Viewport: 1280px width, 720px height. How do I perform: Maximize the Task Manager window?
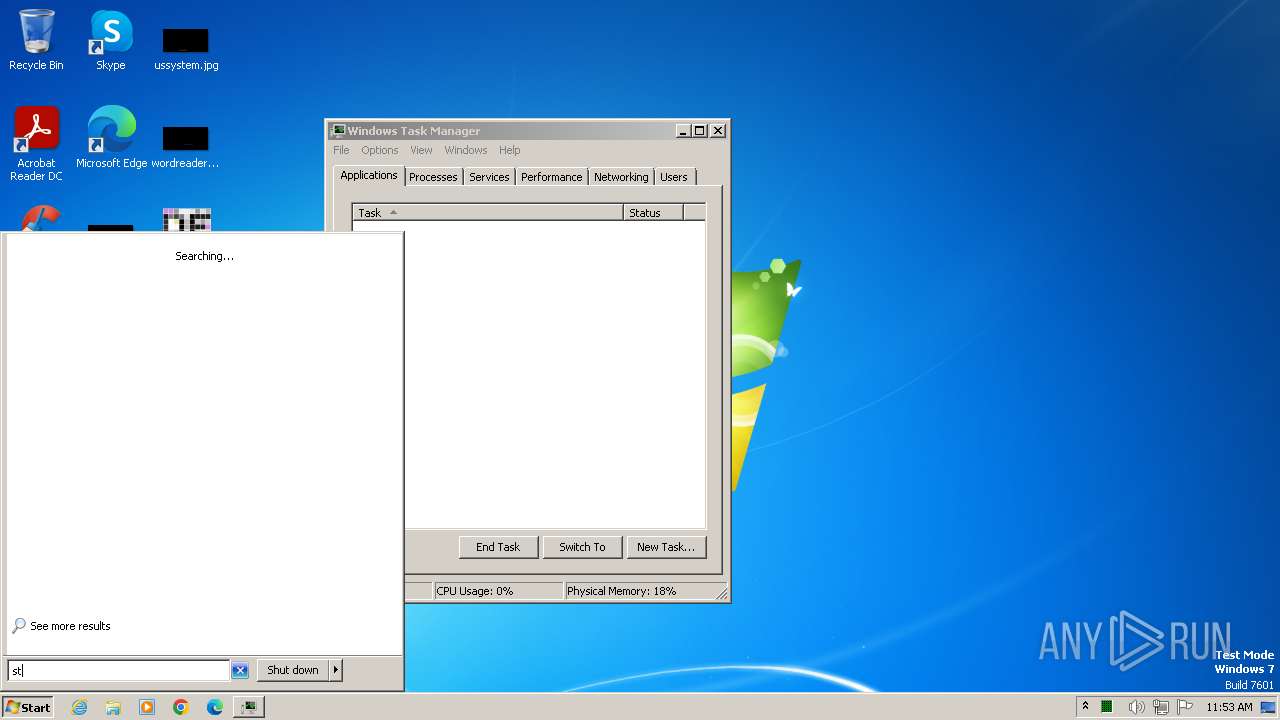[x=700, y=131]
